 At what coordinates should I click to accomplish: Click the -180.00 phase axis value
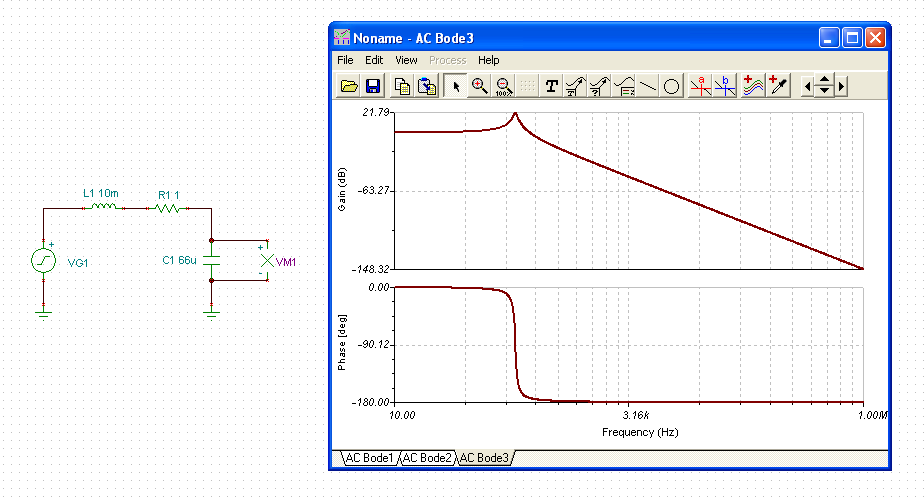click(x=371, y=402)
